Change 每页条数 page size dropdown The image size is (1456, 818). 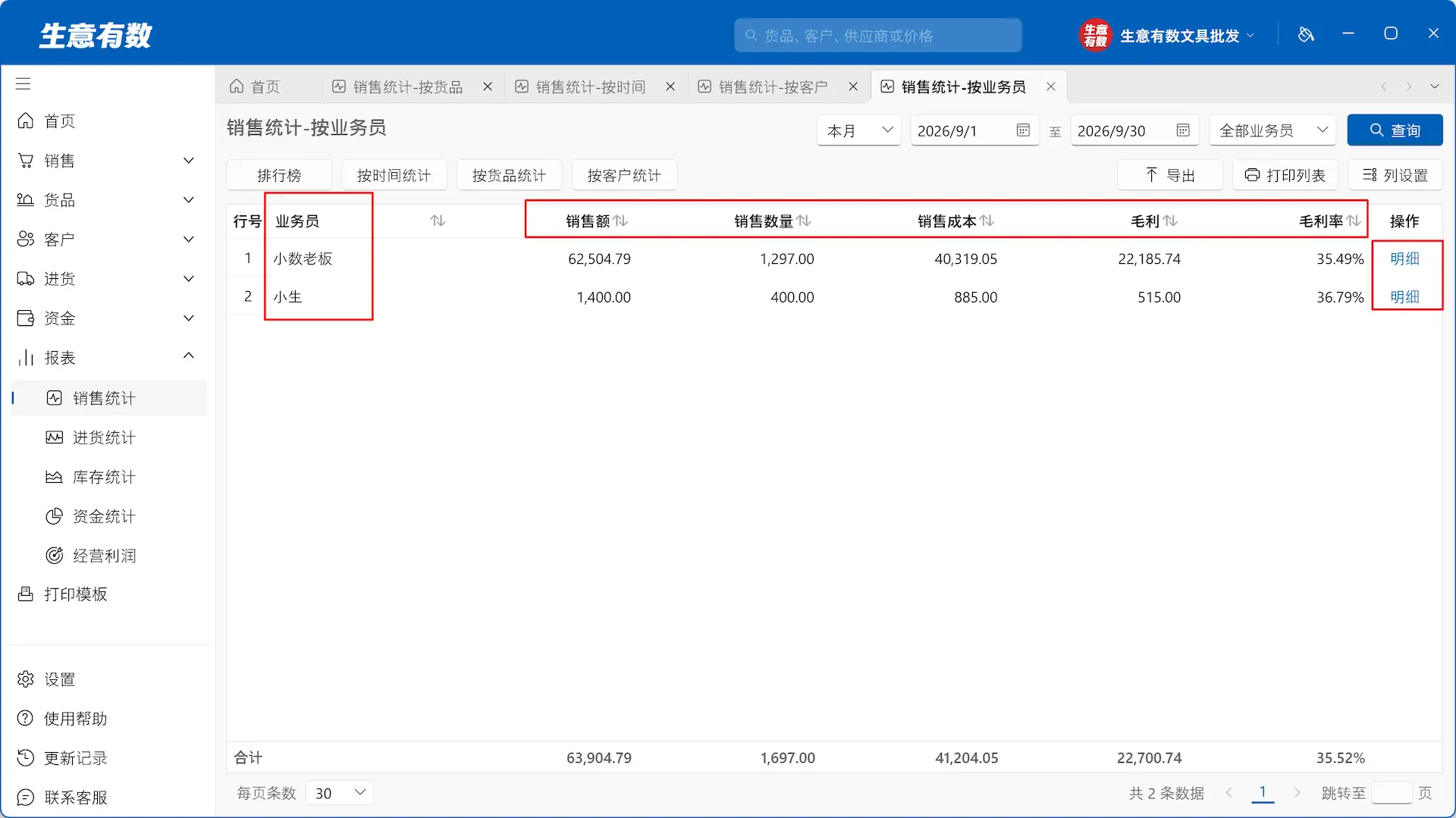point(340,793)
